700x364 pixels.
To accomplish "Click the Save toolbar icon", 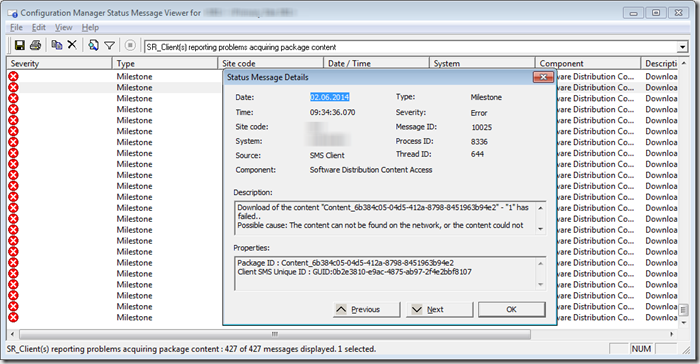I will tap(20, 45).
